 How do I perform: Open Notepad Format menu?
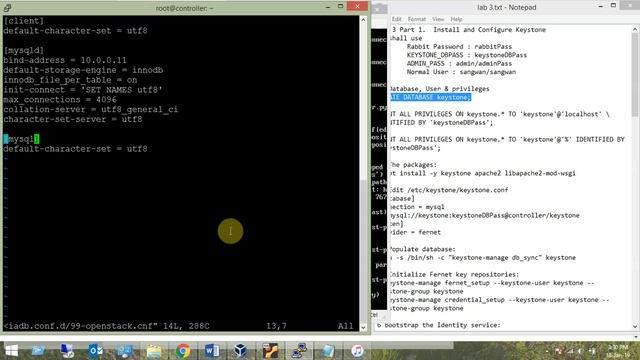416,19
